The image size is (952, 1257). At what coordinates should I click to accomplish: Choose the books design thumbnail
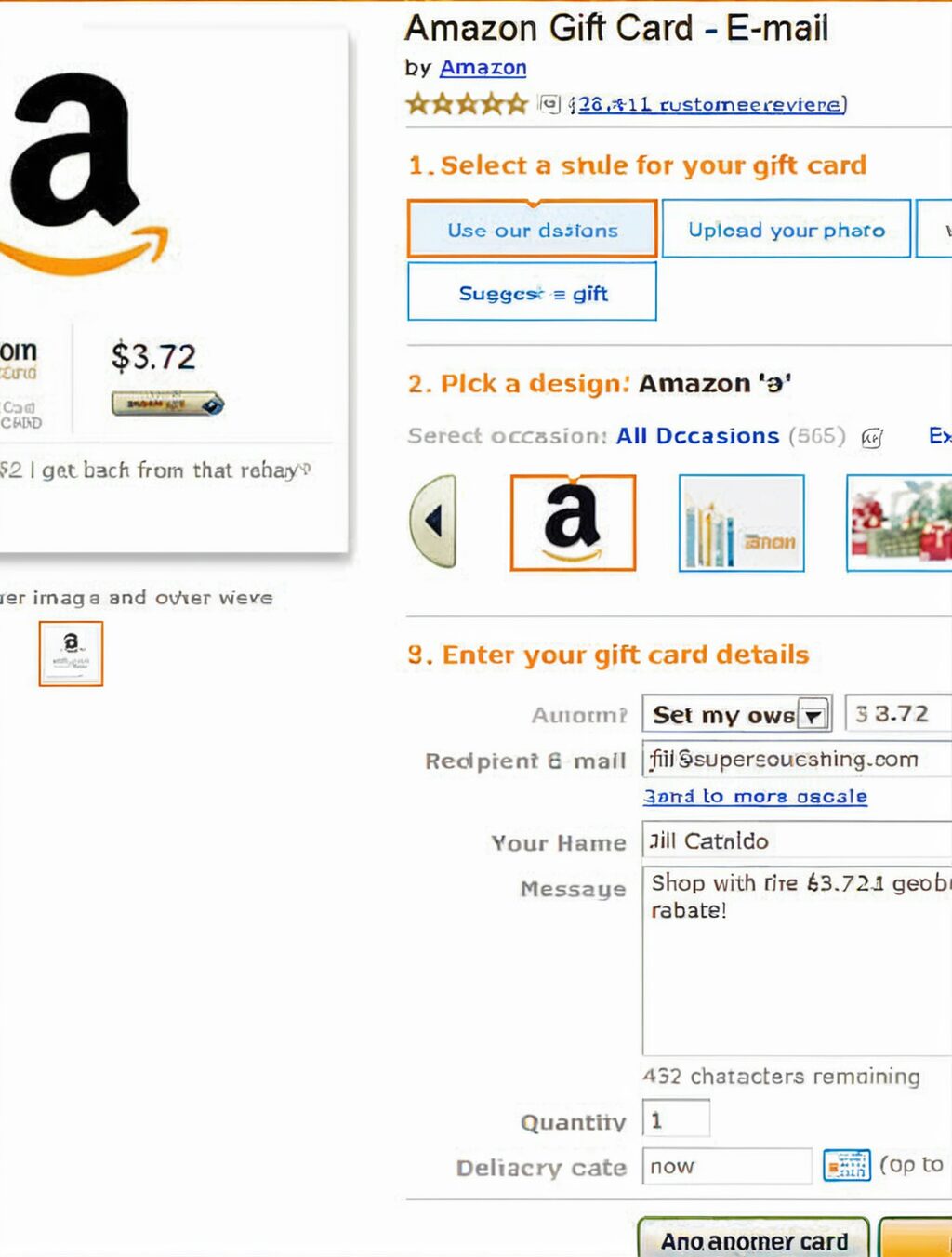(x=741, y=523)
